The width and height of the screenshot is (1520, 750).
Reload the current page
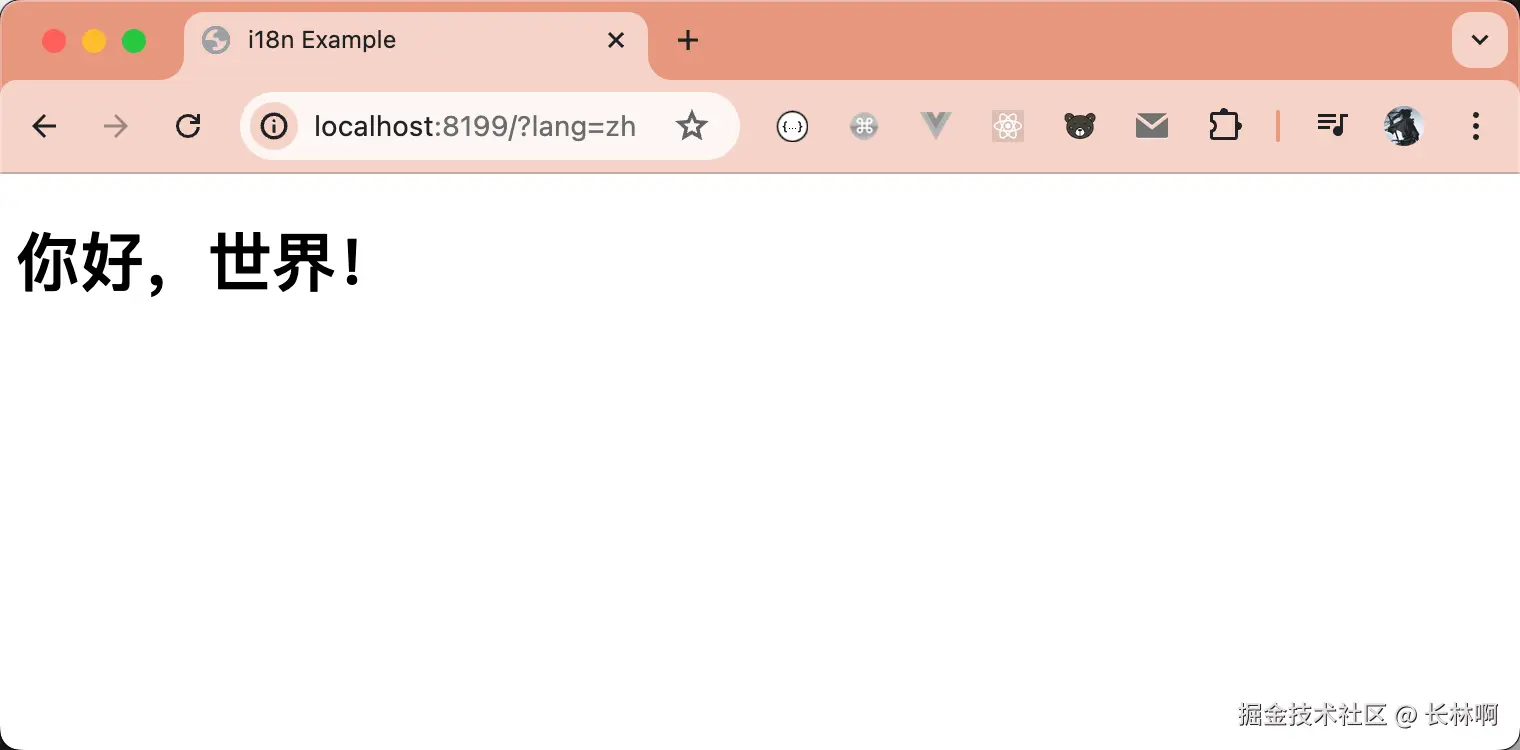(188, 126)
